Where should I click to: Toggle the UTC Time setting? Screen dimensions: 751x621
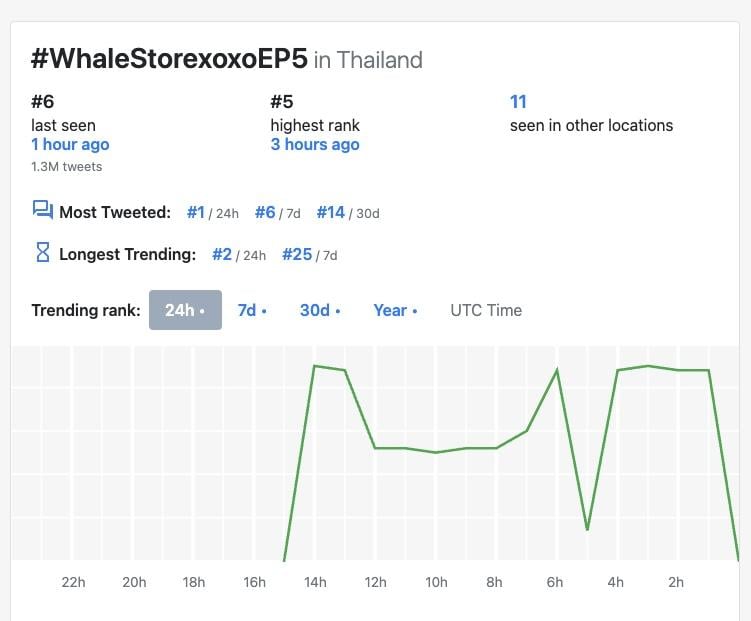tap(486, 310)
